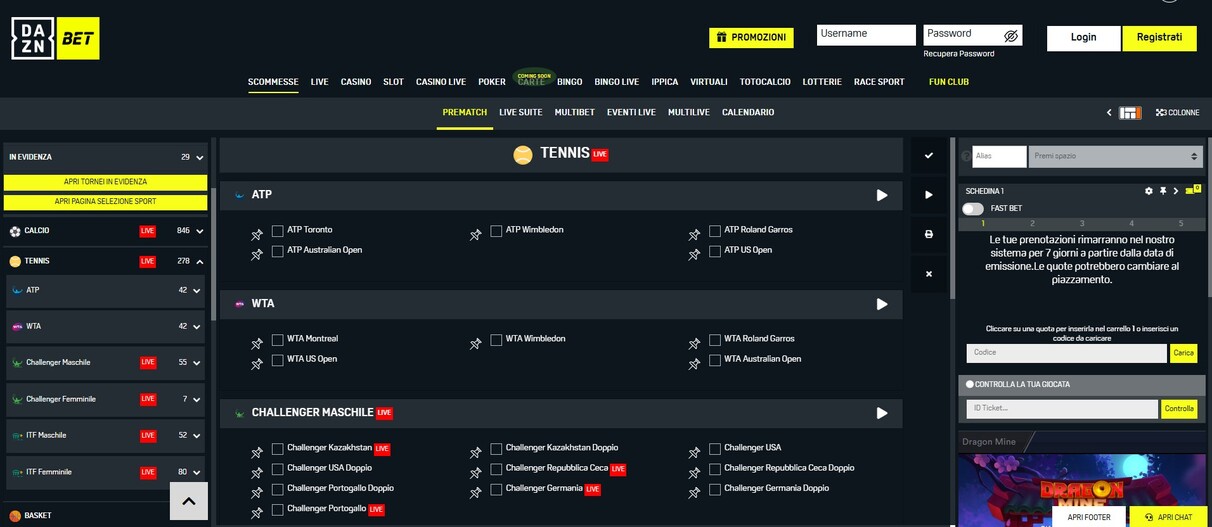
Task: Click Apri Pagina Selezione Sport button
Action: (x=105, y=202)
